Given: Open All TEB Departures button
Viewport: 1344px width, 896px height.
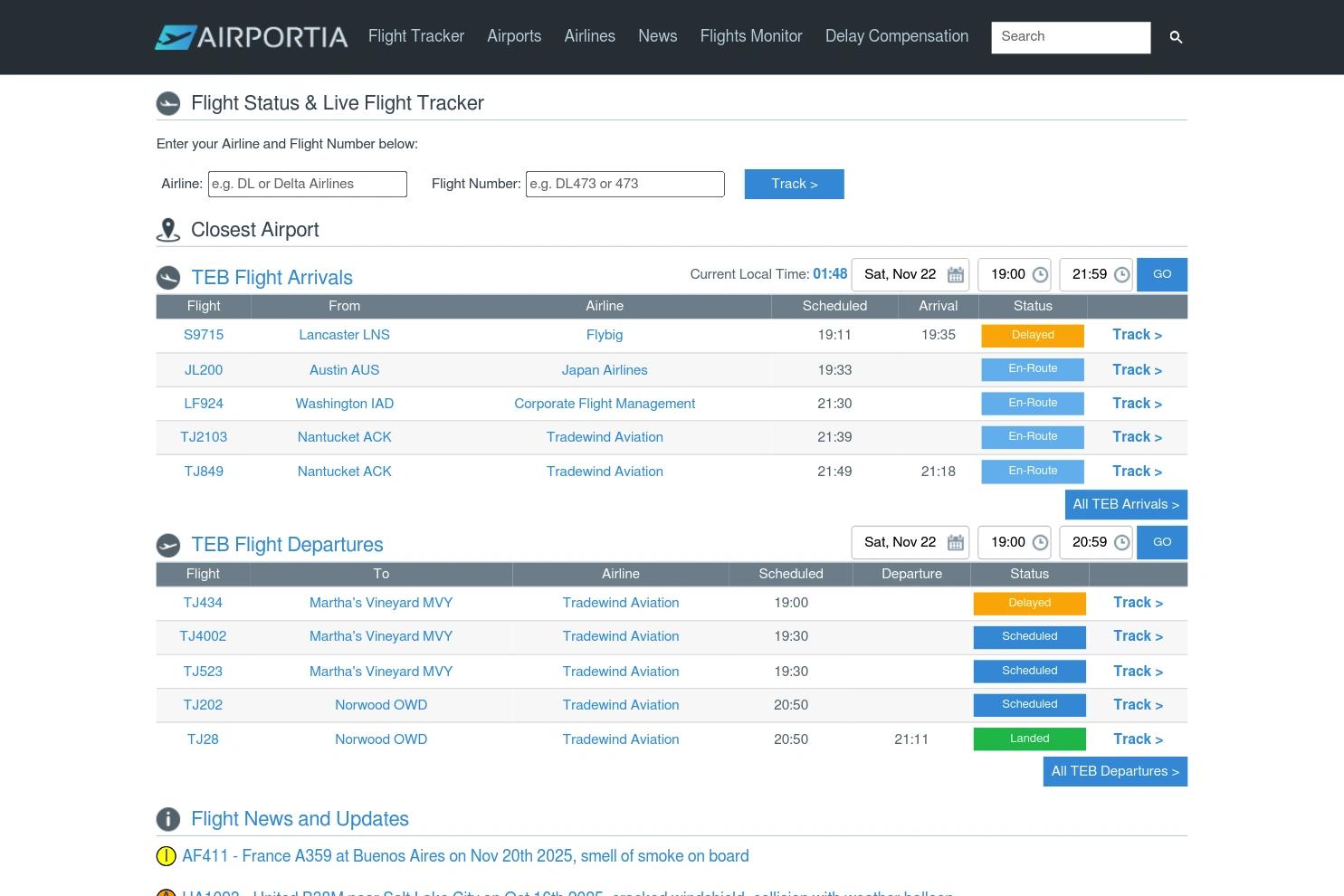Looking at the screenshot, I should coord(1115,771).
